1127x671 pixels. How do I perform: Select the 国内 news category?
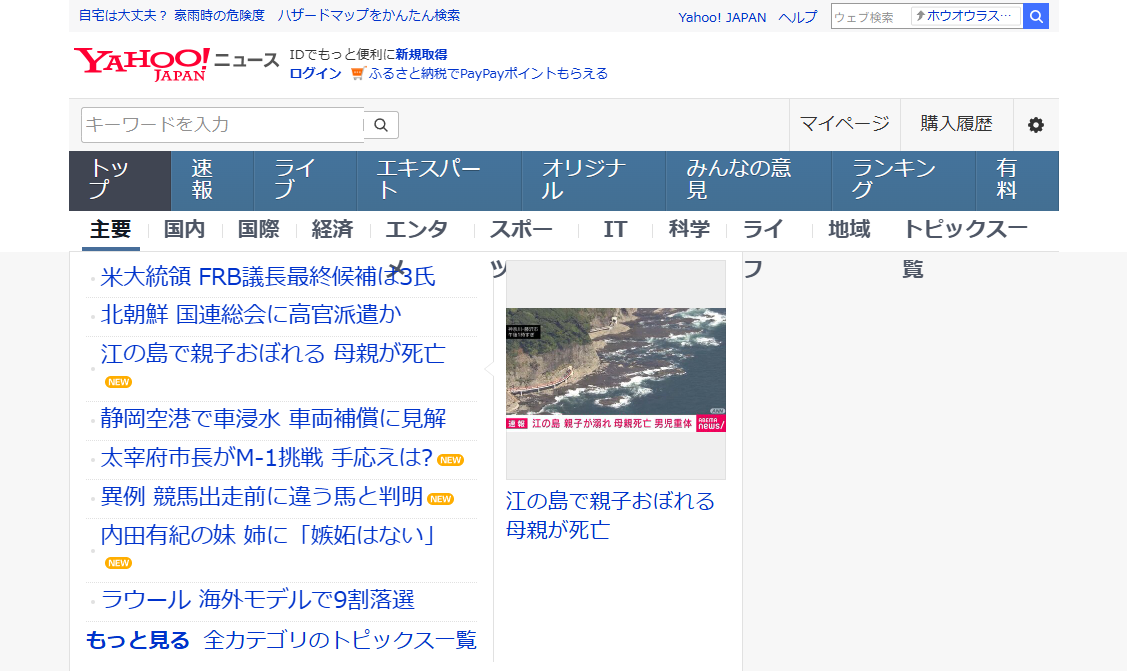pos(183,229)
